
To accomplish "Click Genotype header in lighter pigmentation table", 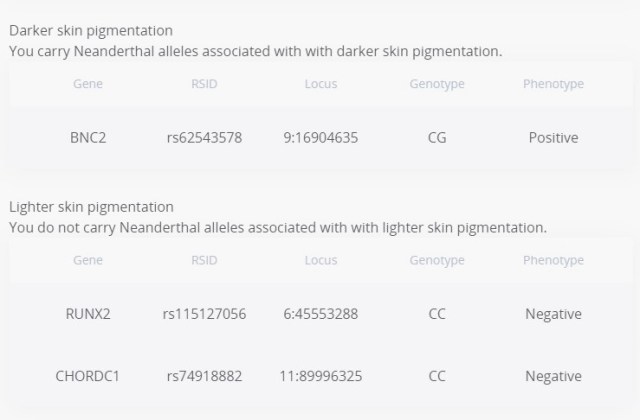I will [x=437, y=260].
